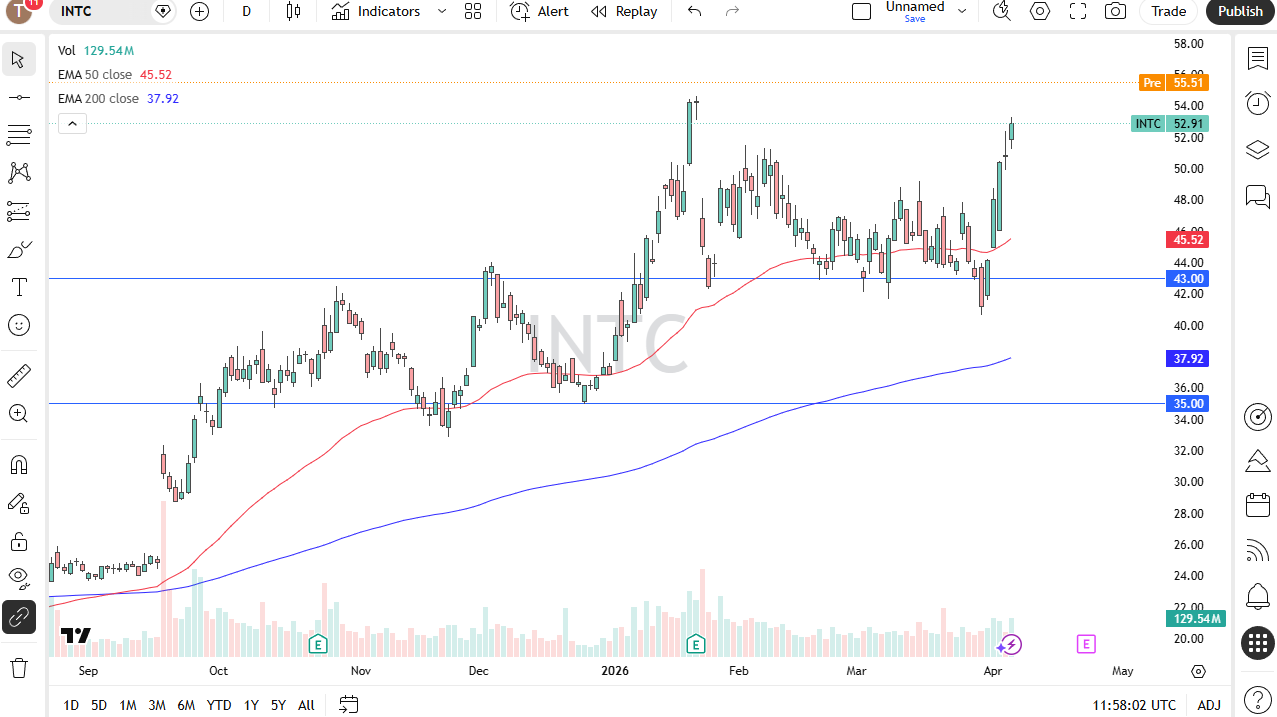The image size is (1277, 717).
Task: Select the 1M time range
Action: pyautogui.click(x=128, y=705)
